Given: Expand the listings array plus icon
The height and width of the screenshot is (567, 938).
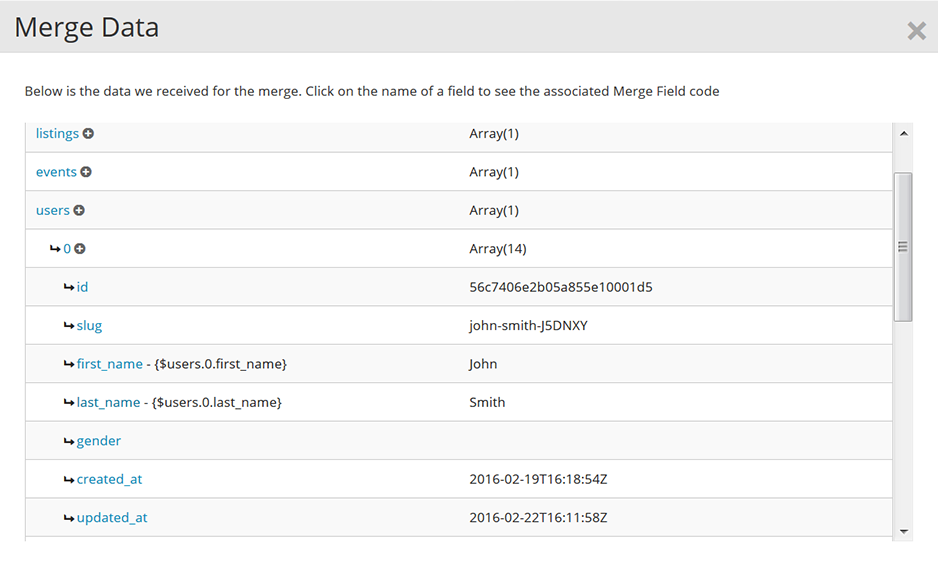Looking at the screenshot, I should tap(88, 134).
